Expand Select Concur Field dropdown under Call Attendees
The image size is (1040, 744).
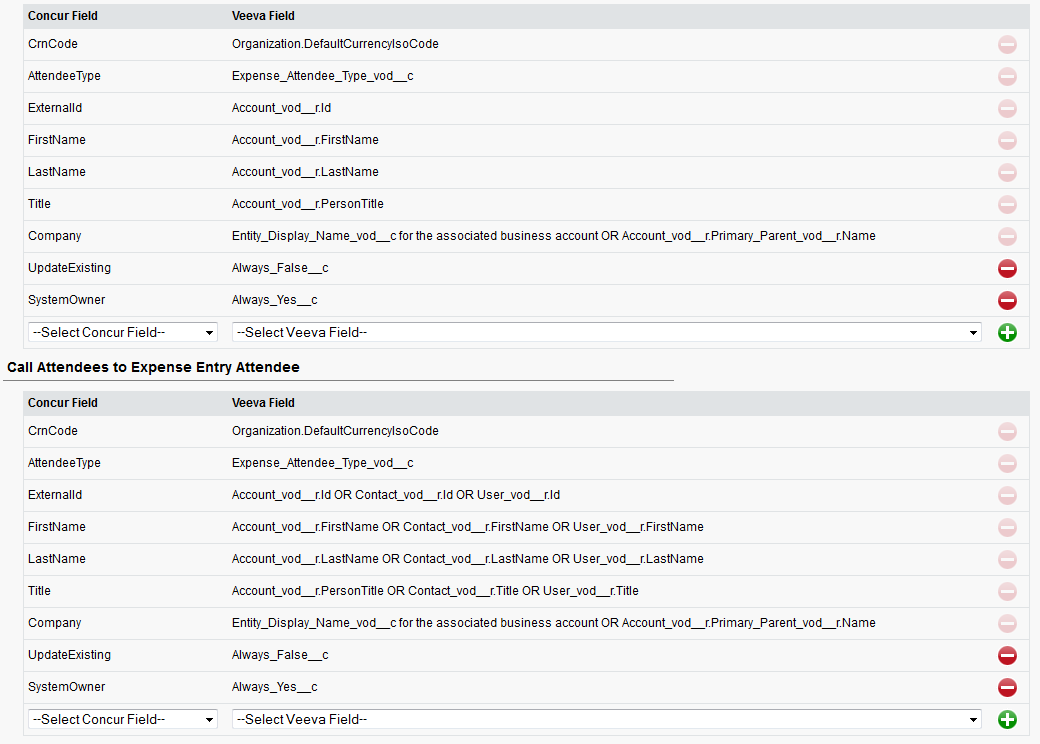click(x=123, y=719)
